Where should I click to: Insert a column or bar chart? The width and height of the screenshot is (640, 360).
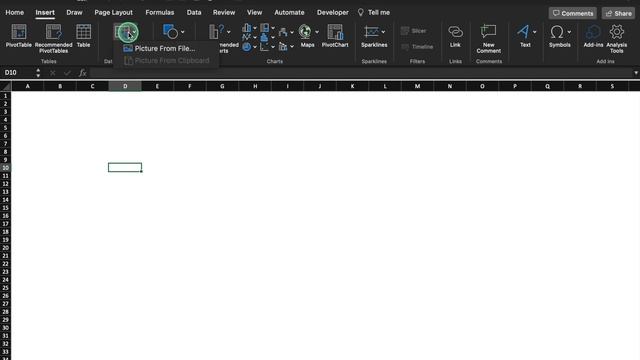pyautogui.click(x=247, y=28)
